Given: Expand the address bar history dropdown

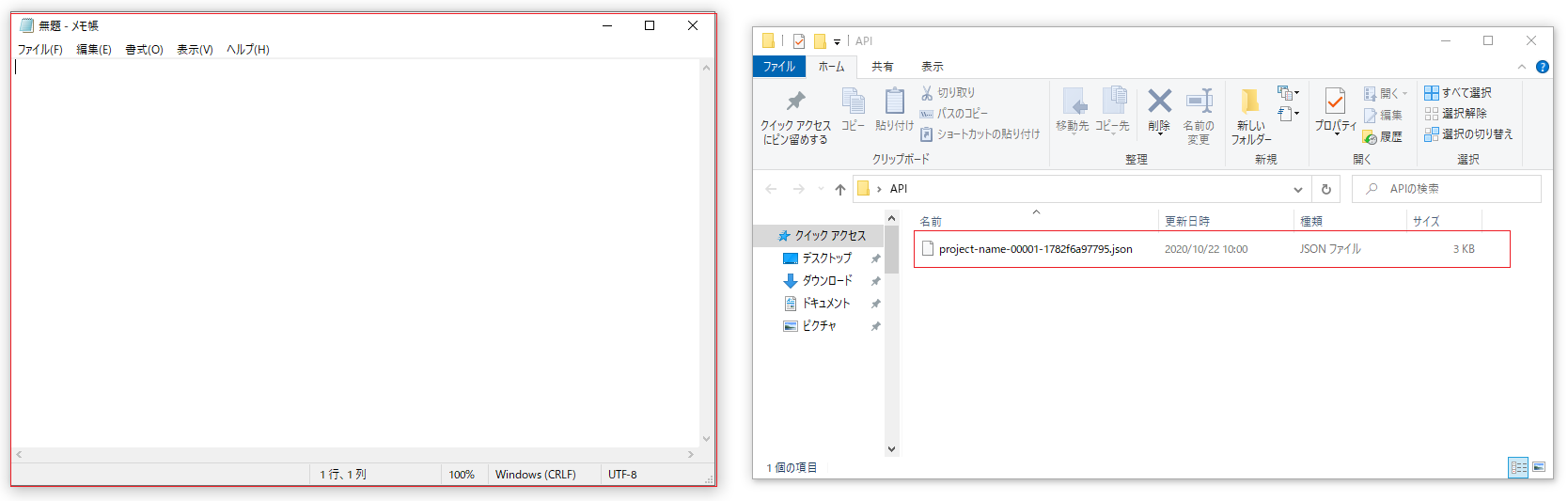Looking at the screenshot, I should pos(1298,189).
